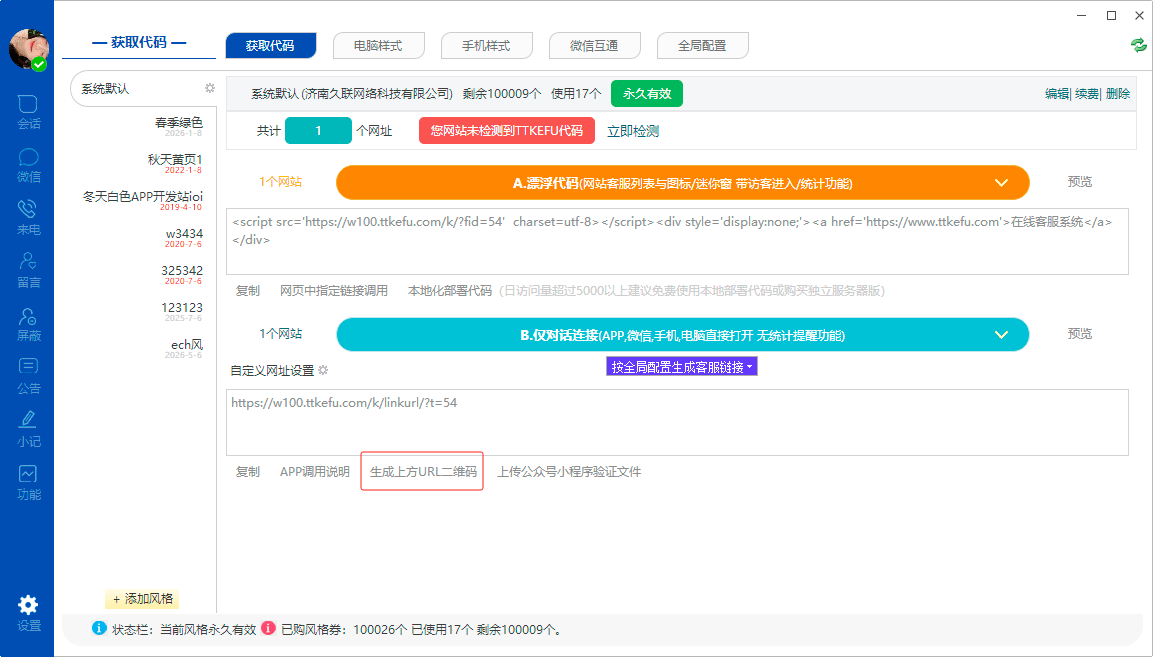Switch to the 电脑样式 tab
The width and height of the screenshot is (1153, 657).
coord(378,46)
